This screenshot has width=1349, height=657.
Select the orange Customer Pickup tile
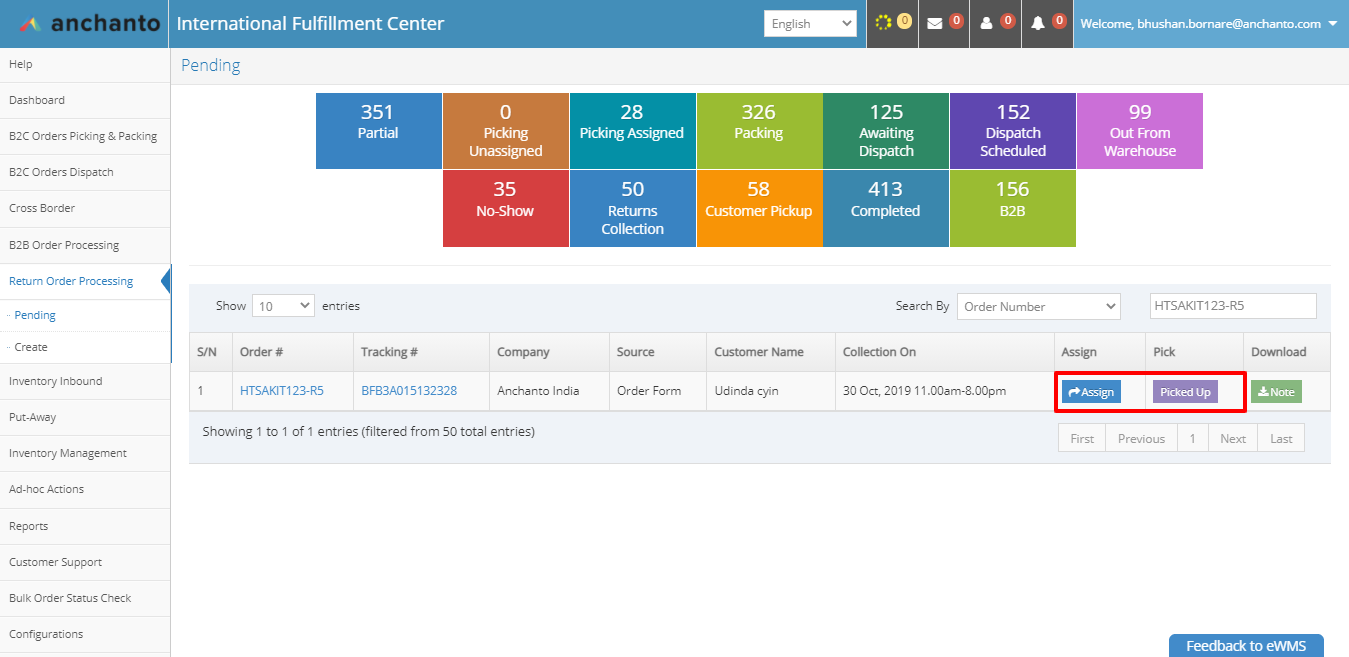point(759,208)
